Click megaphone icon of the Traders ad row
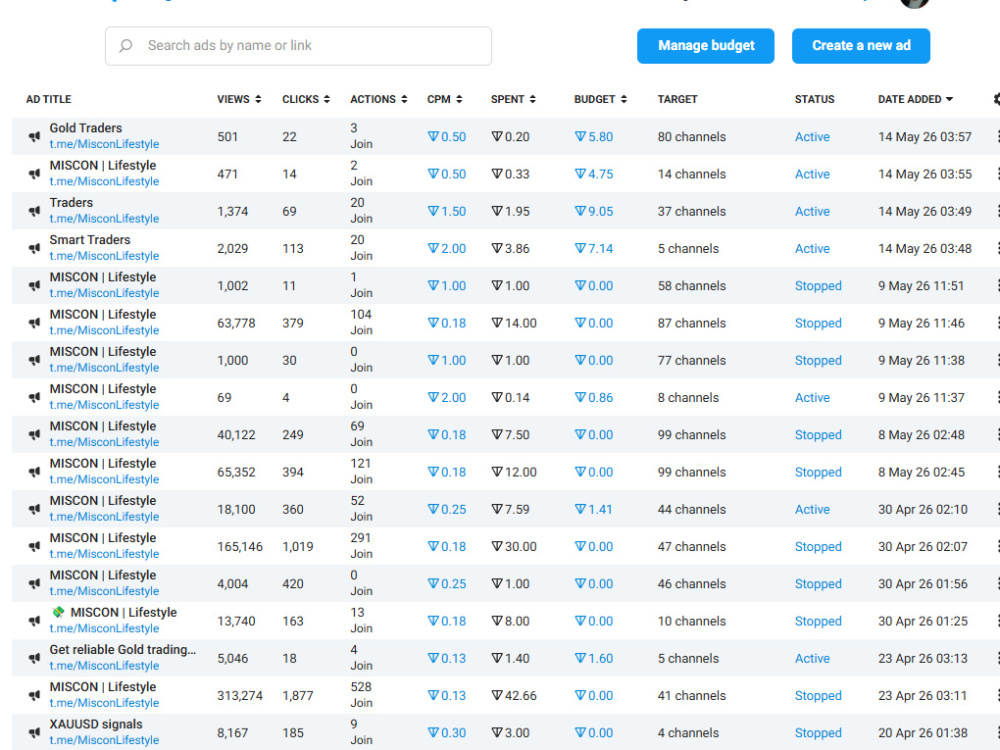Screen dimensions: 1000x750 (34, 211)
